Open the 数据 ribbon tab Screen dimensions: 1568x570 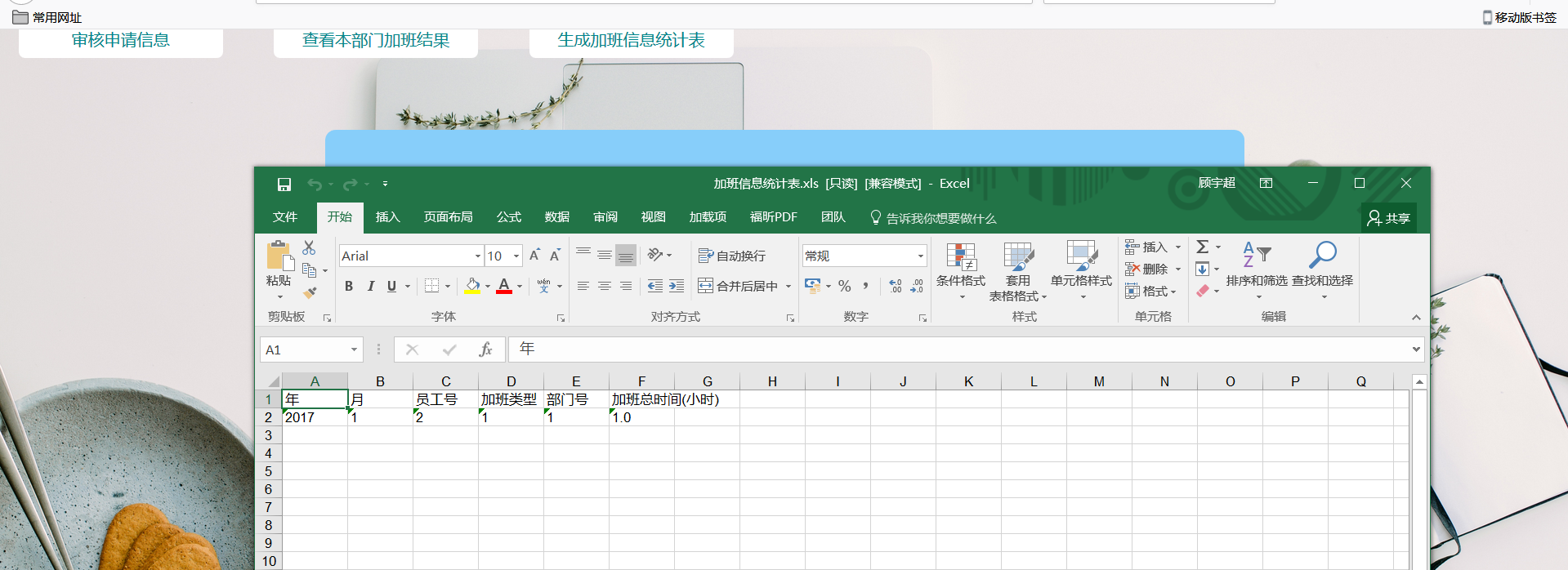556,217
